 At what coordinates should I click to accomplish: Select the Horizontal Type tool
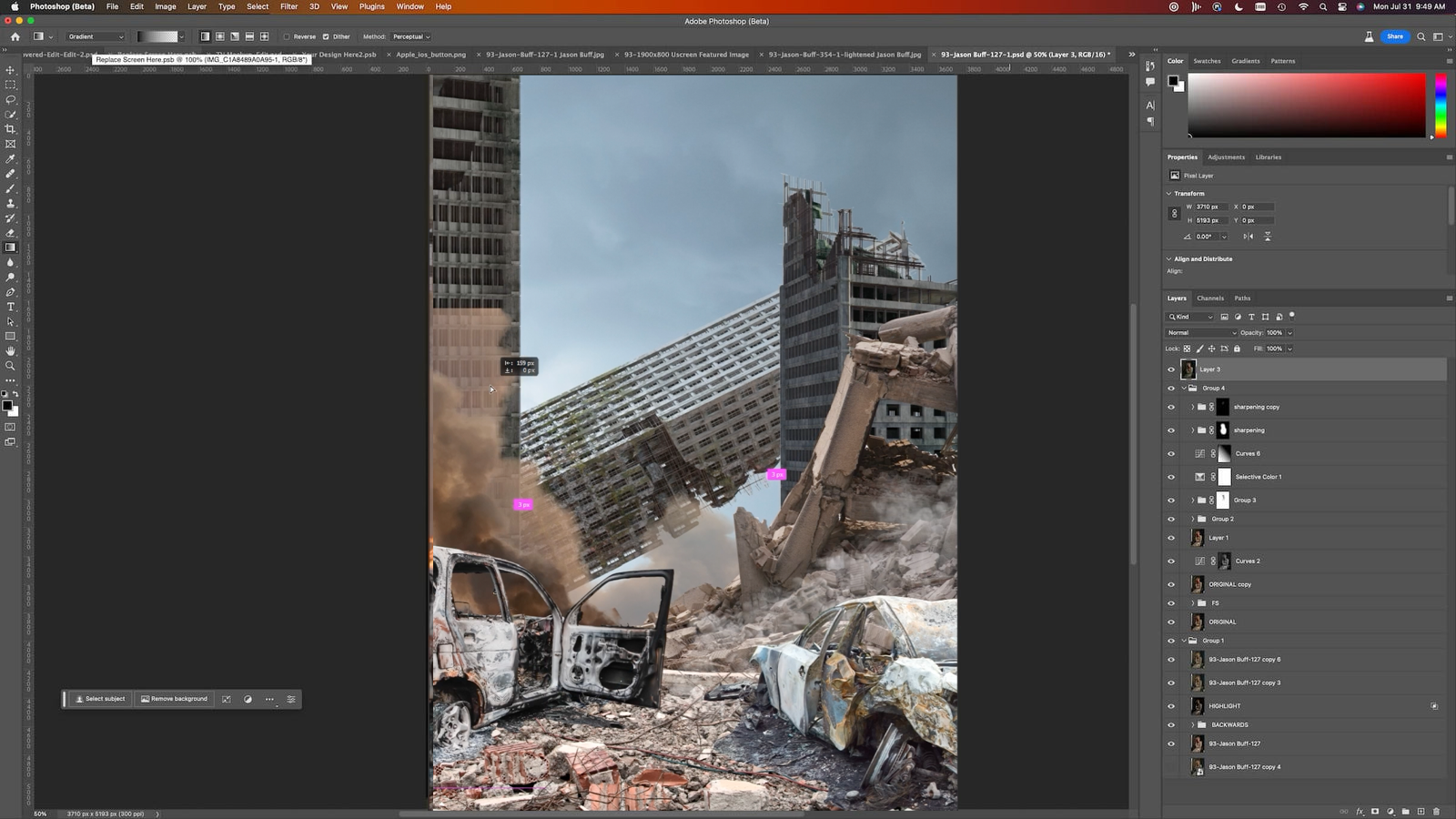pos(11,307)
